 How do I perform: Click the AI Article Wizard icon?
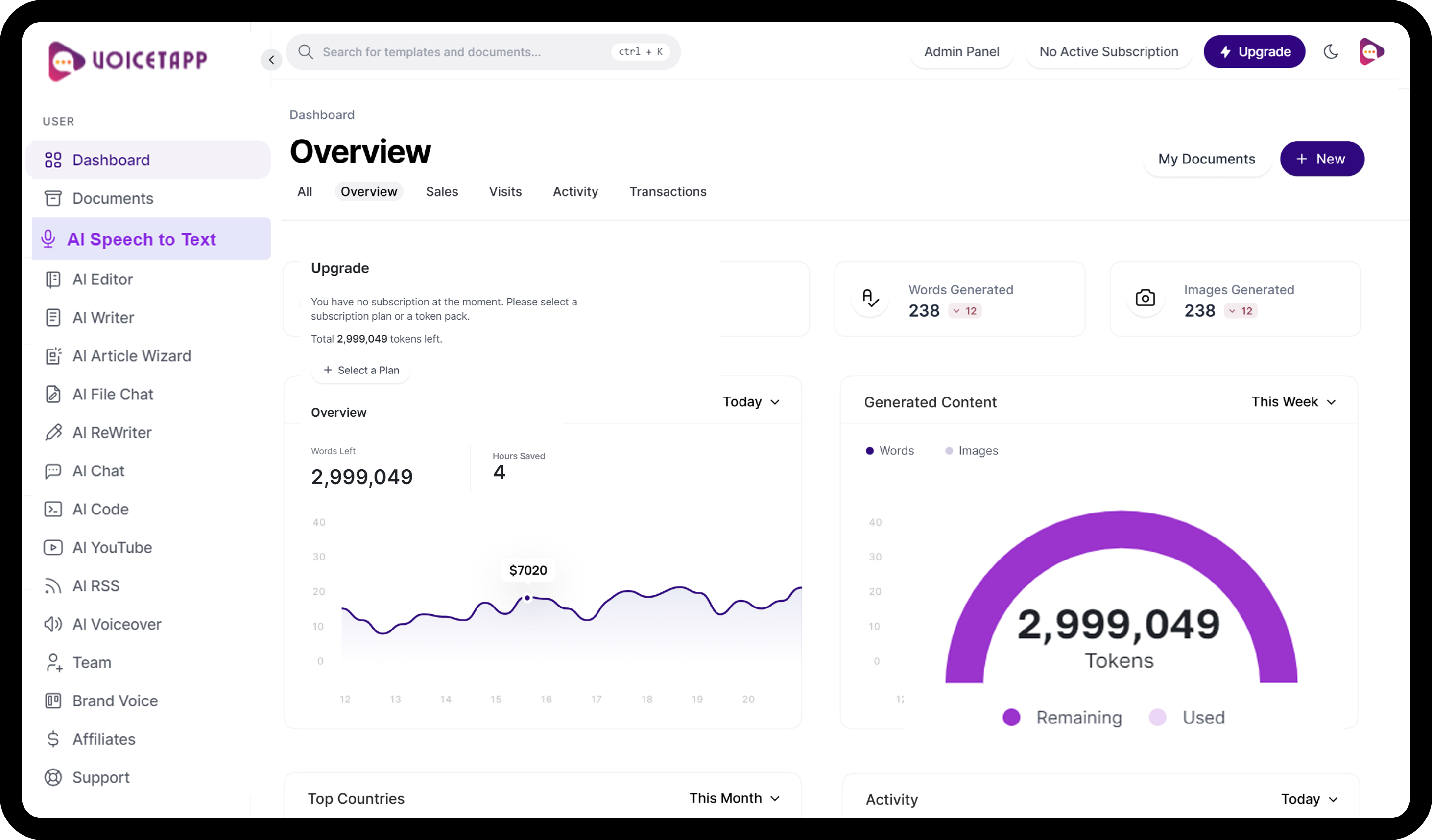click(x=53, y=356)
